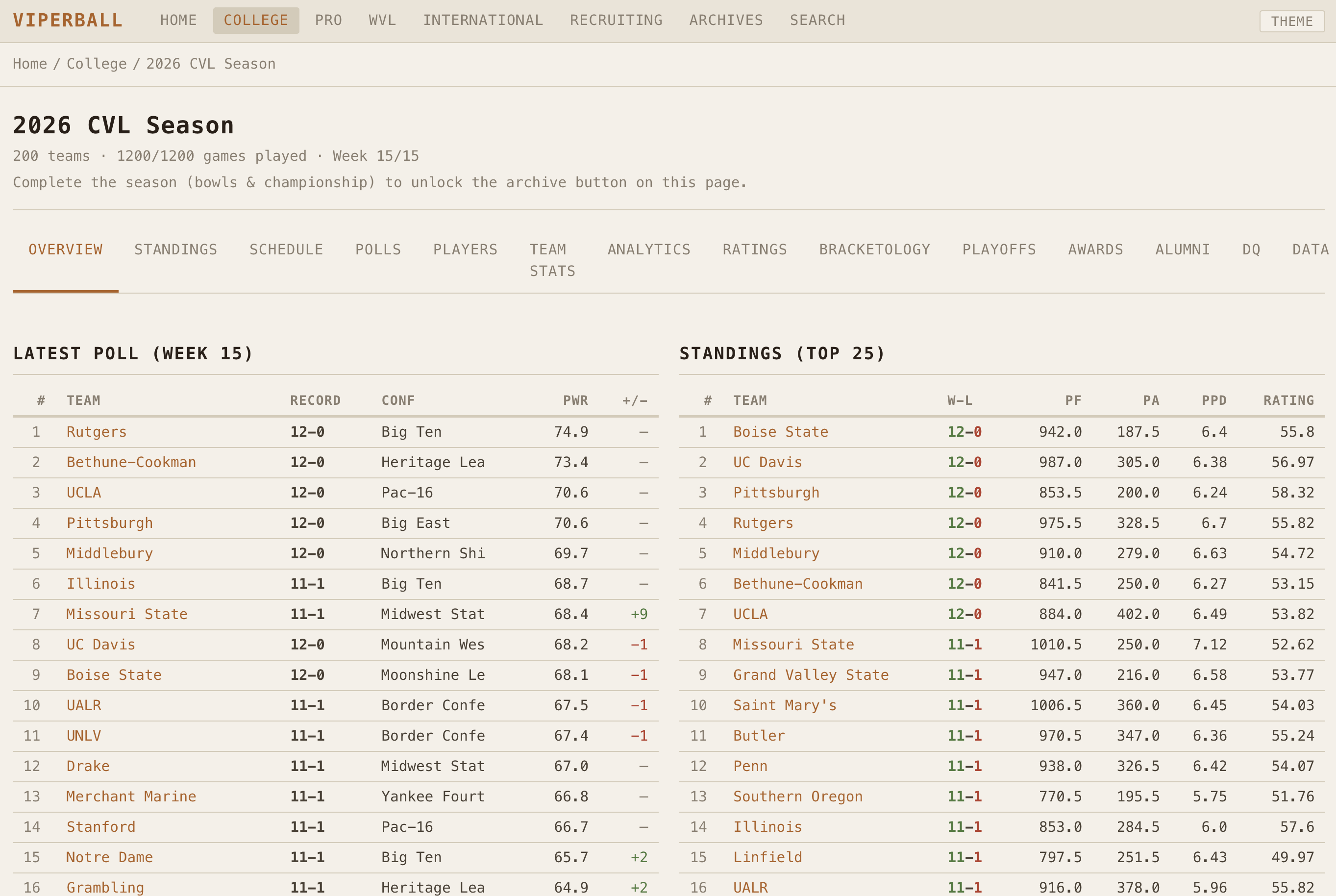Switch to the RATINGS tab
1336x896 pixels.
click(755, 249)
